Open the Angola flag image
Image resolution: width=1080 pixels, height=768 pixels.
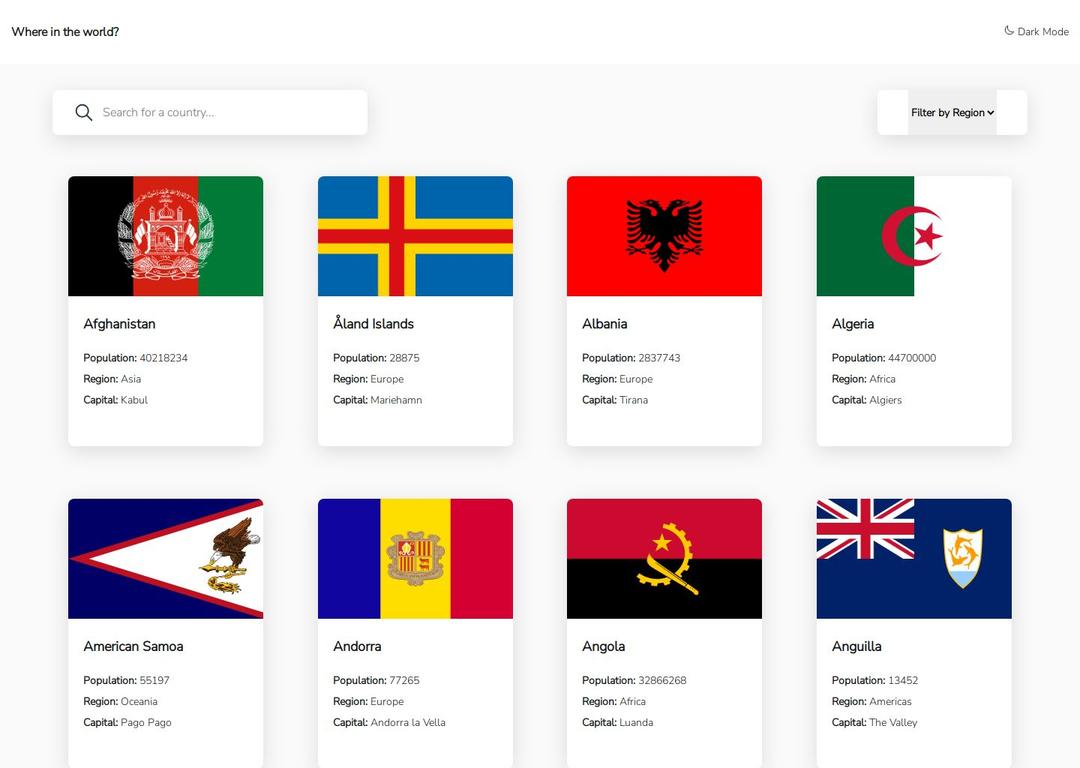[665, 559]
